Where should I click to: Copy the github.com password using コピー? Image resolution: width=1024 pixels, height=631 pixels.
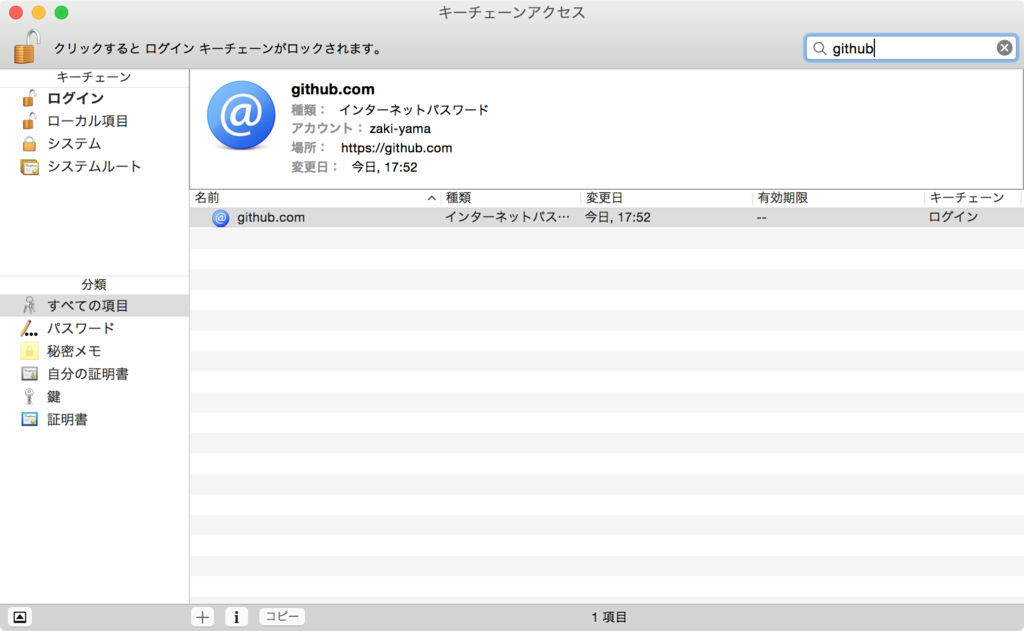click(281, 616)
